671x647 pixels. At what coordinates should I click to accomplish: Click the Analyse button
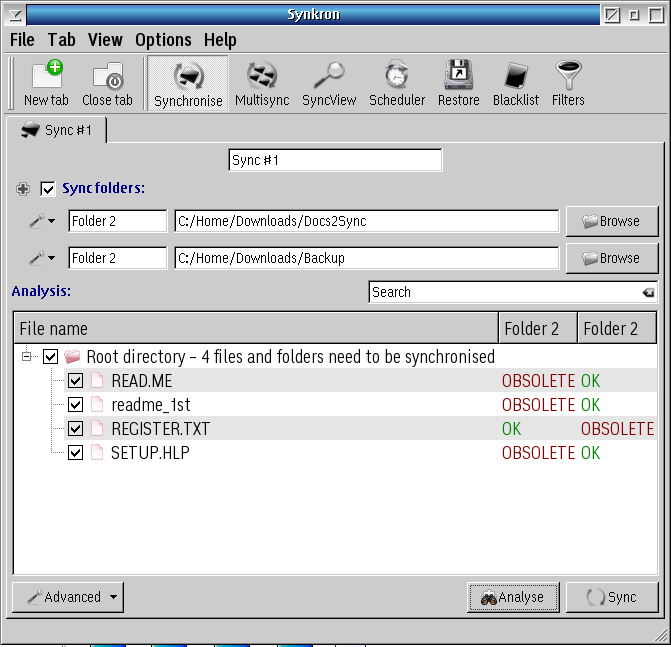(513, 597)
